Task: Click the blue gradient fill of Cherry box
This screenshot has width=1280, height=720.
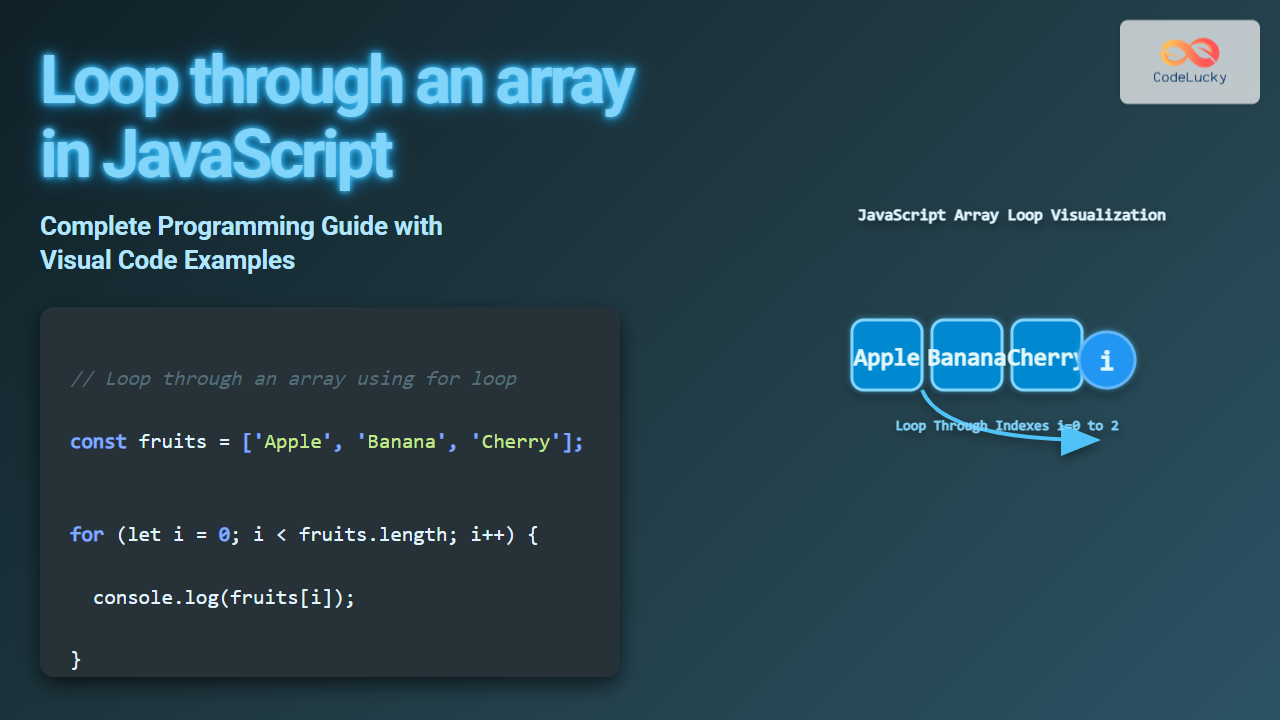Action: 1046,355
